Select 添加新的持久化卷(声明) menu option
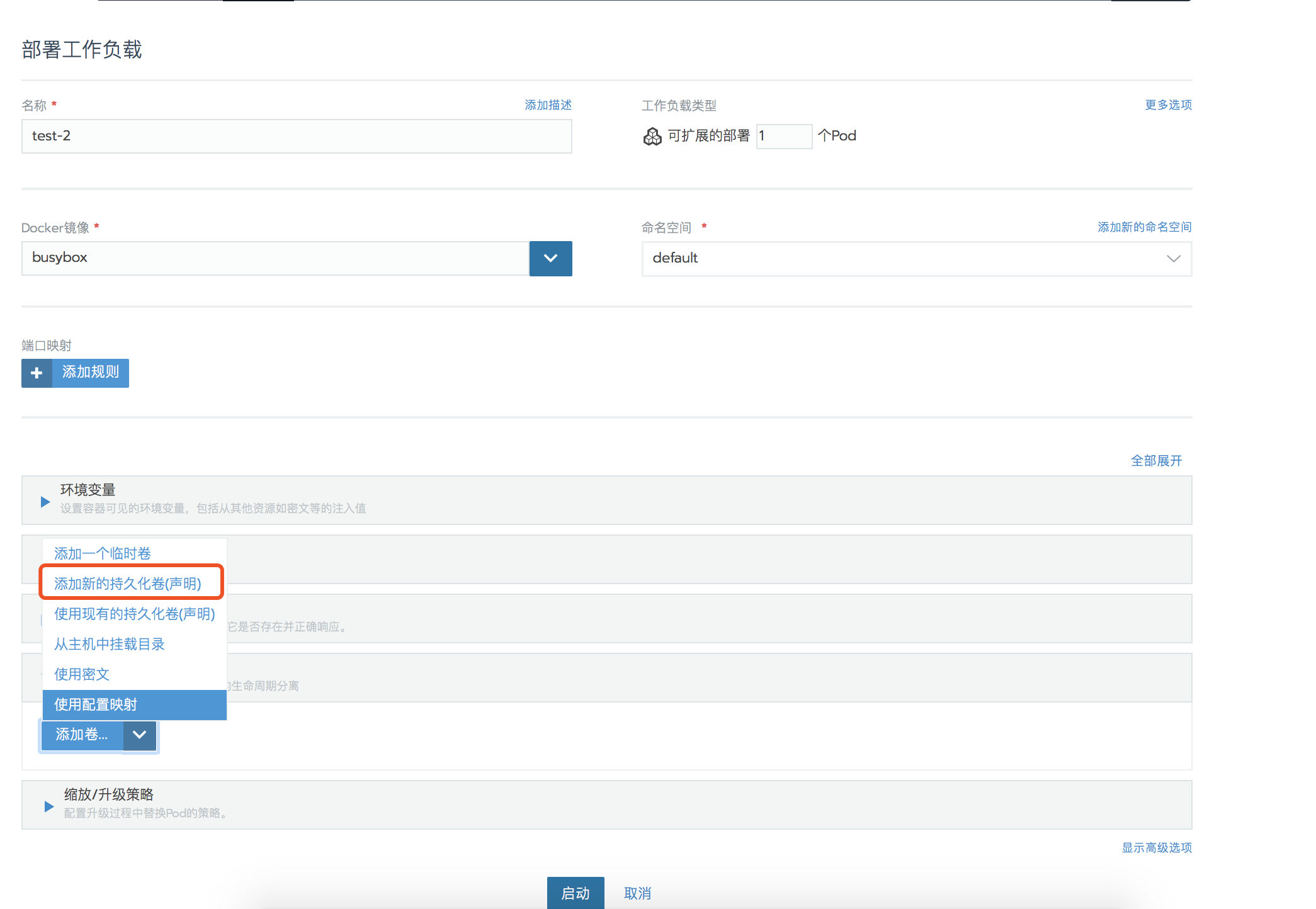Image resolution: width=1316 pixels, height=909 pixels. point(128,584)
